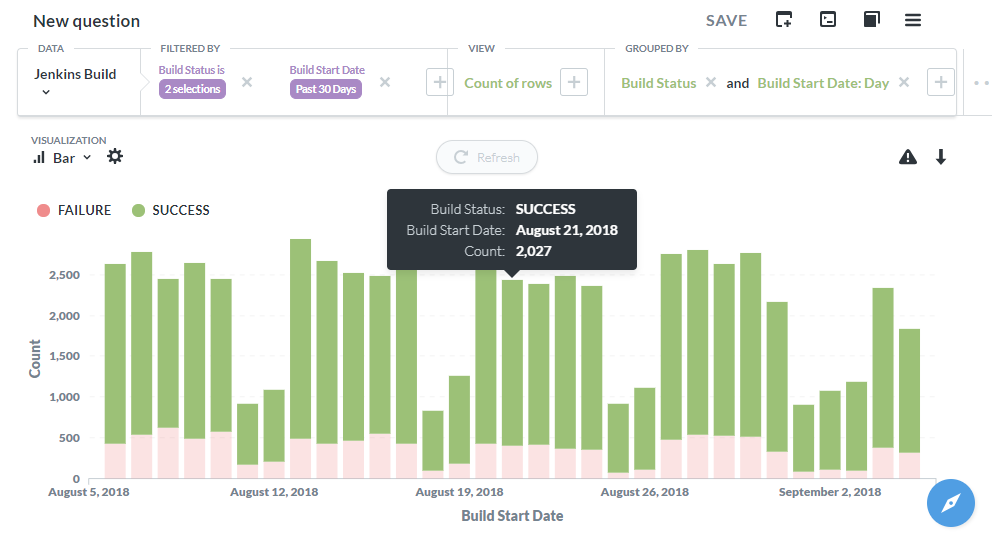992x549 pixels.
Task: Click the Refresh button
Action: (487, 157)
